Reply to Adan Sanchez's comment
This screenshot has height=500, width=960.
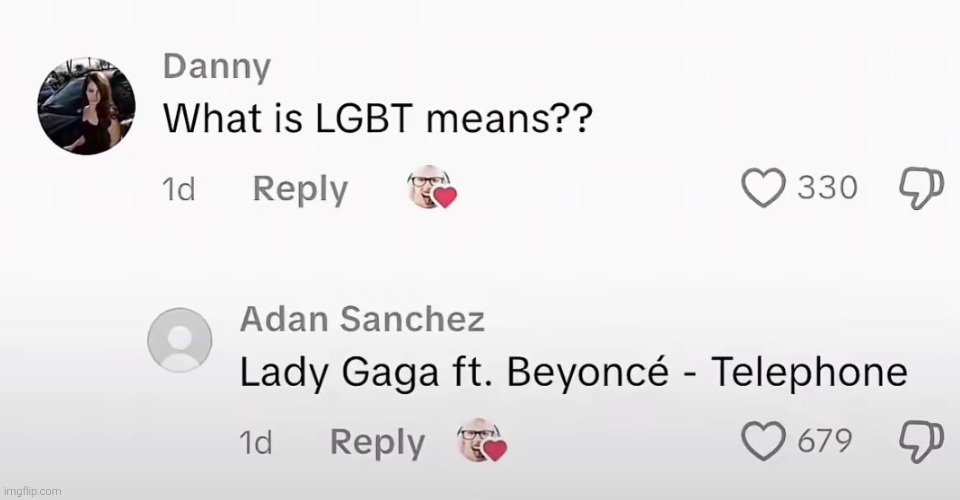[x=377, y=442]
